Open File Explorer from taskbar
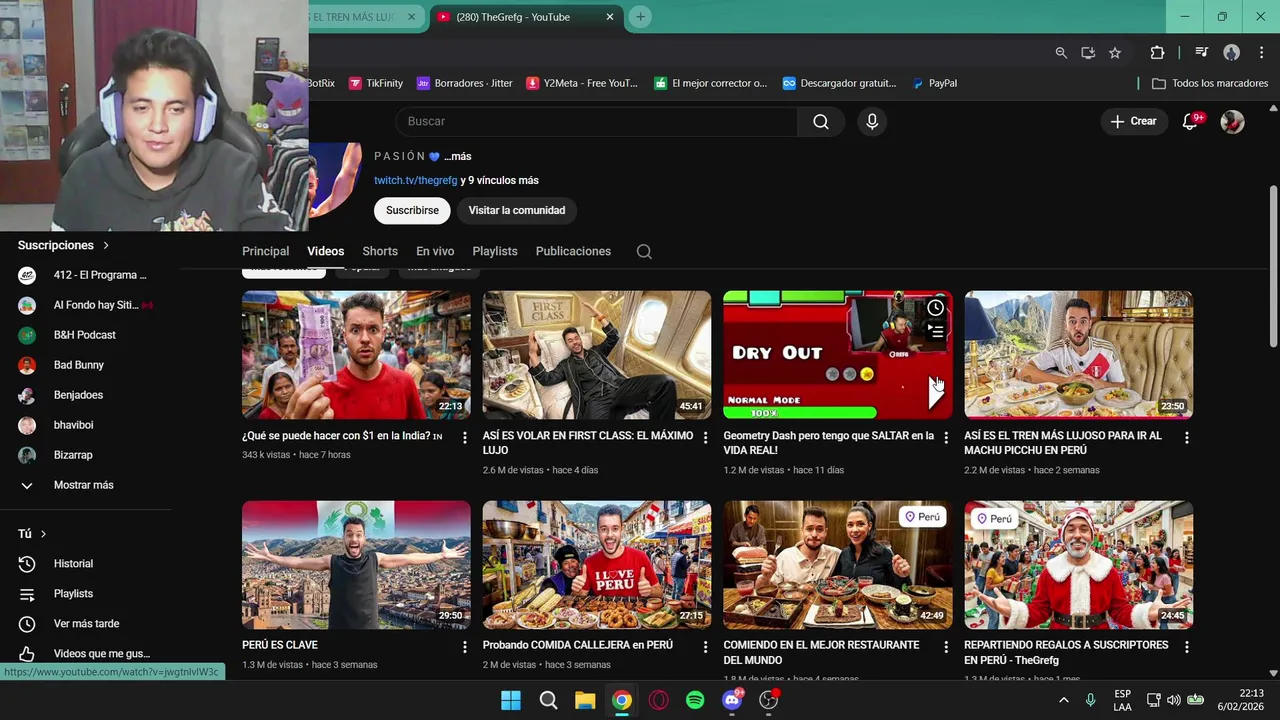This screenshot has height=720, width=1280. pos(585,700)
